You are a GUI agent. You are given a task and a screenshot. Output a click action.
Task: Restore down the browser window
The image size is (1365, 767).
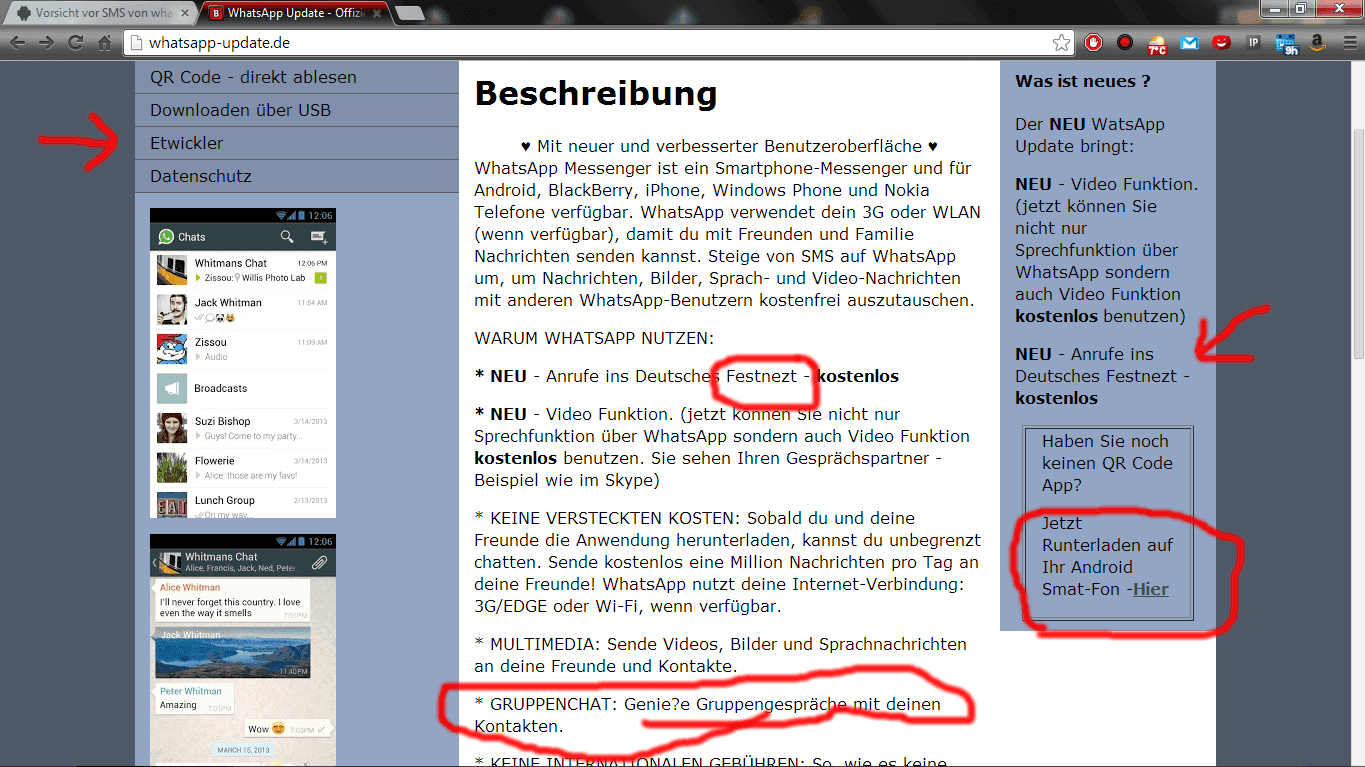click(x=1301, y=8)
